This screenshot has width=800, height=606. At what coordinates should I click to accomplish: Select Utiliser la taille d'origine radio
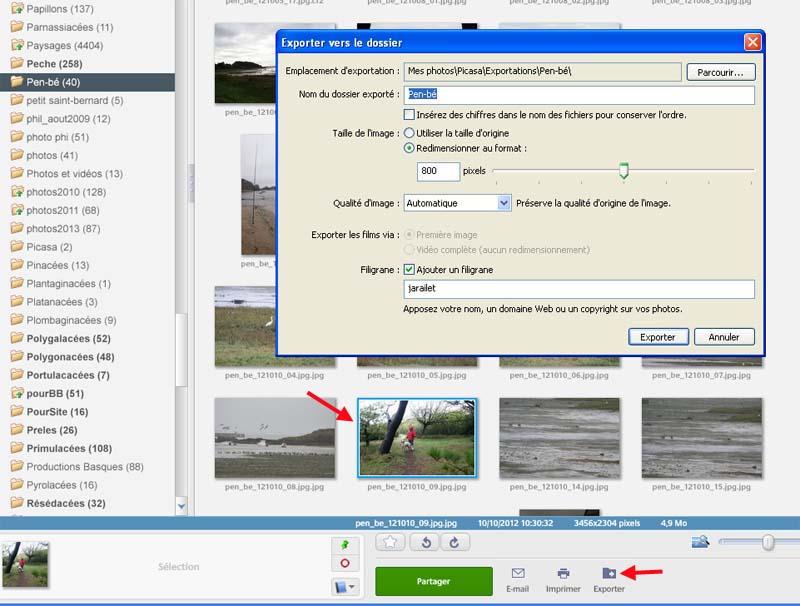coord(409,133)
